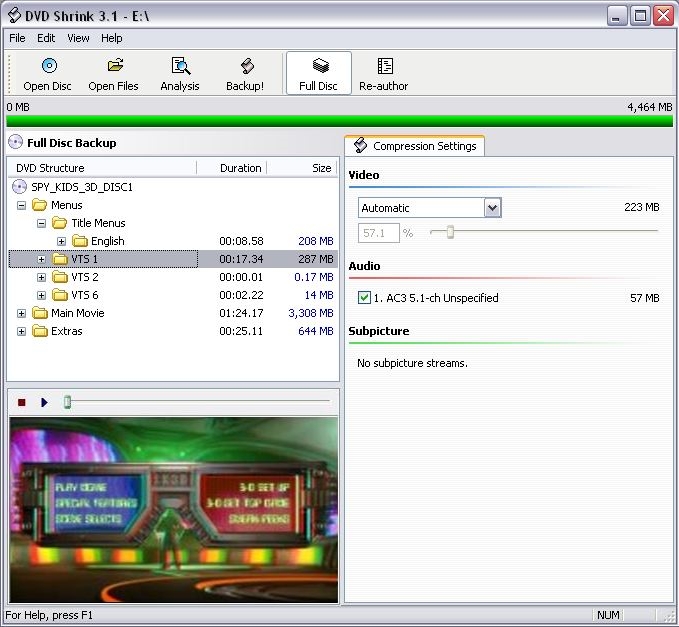Click the 57 MB audio size value

[645, 298]
